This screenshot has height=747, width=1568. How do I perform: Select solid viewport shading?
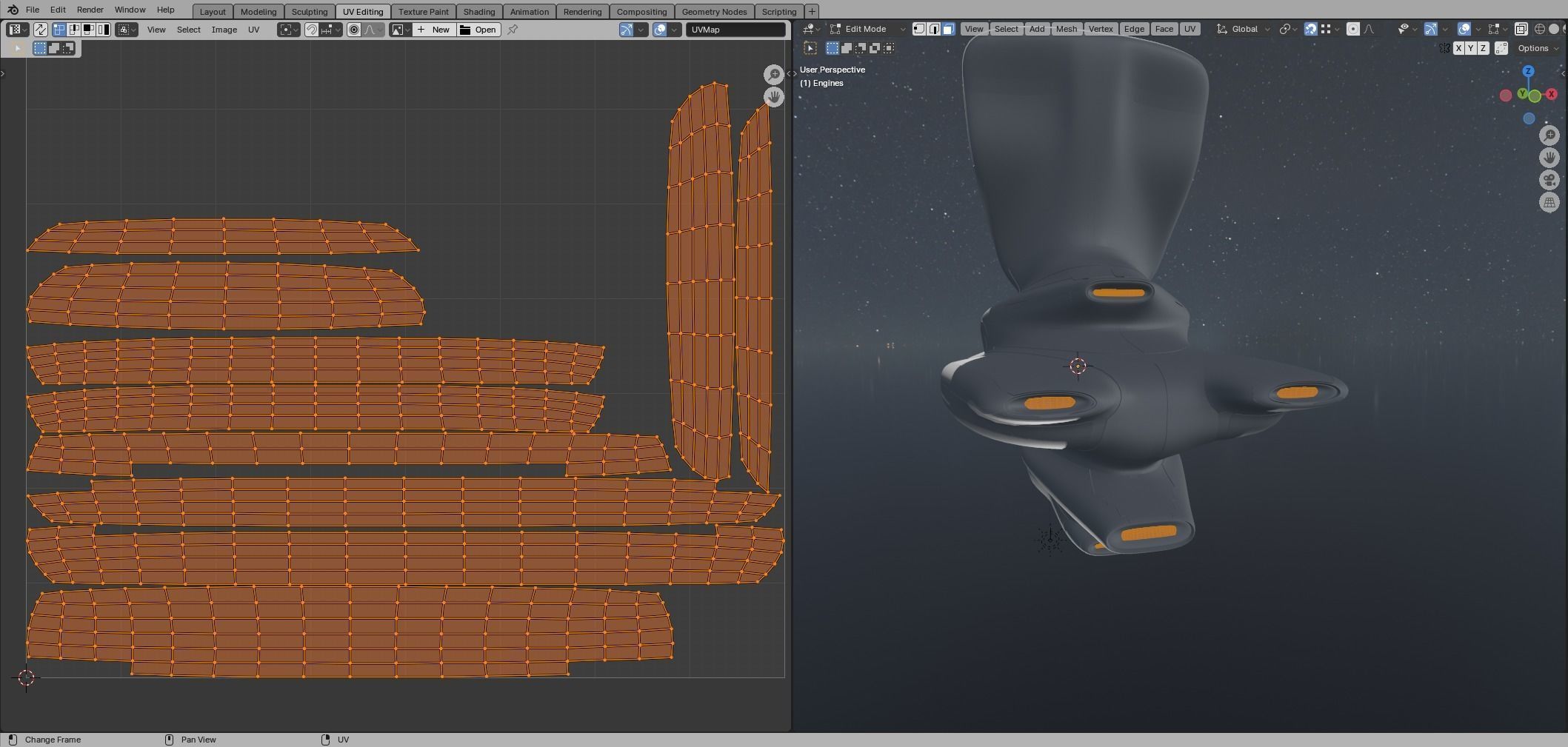tap(1554, 29)
